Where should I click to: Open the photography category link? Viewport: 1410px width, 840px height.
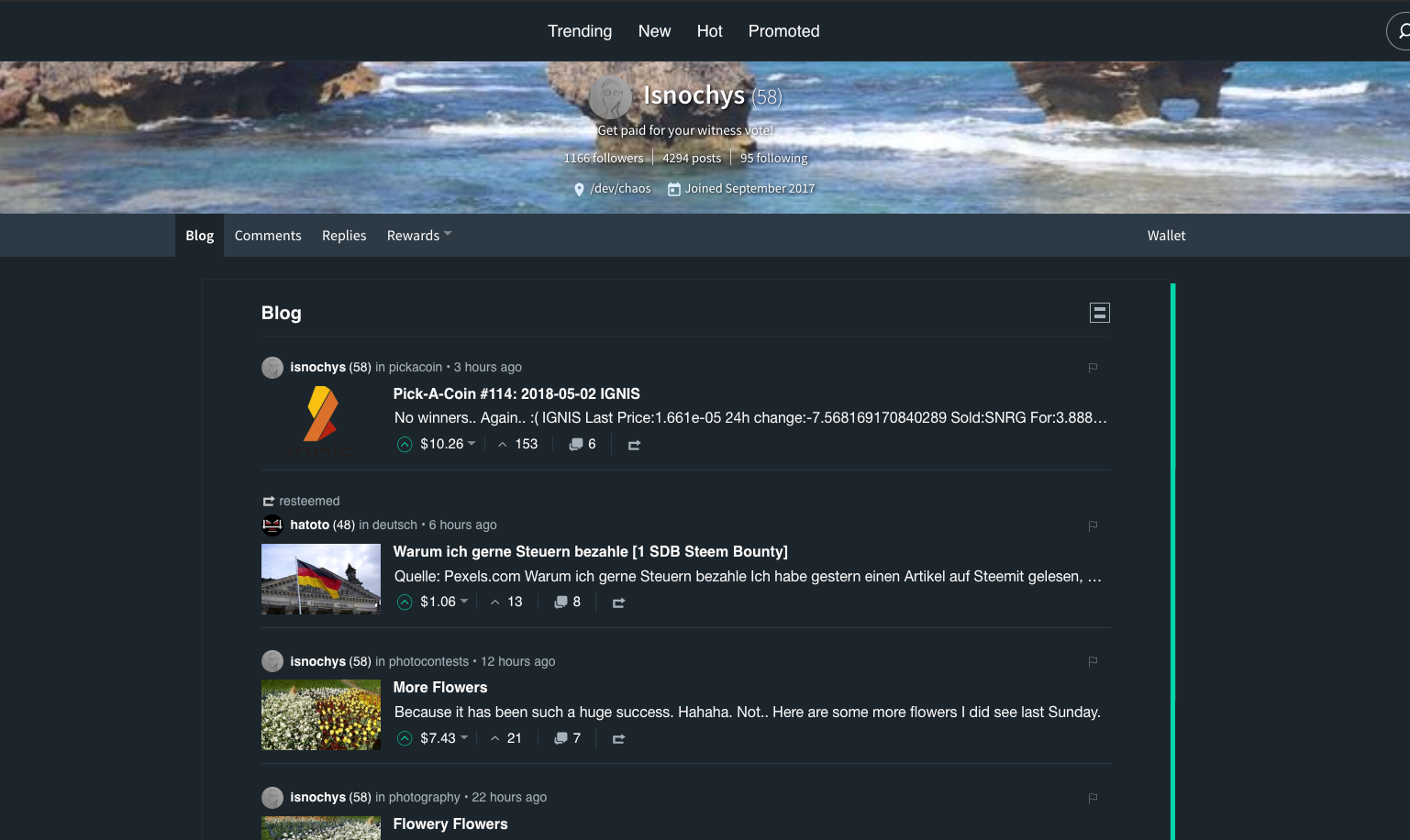[425, 797]
